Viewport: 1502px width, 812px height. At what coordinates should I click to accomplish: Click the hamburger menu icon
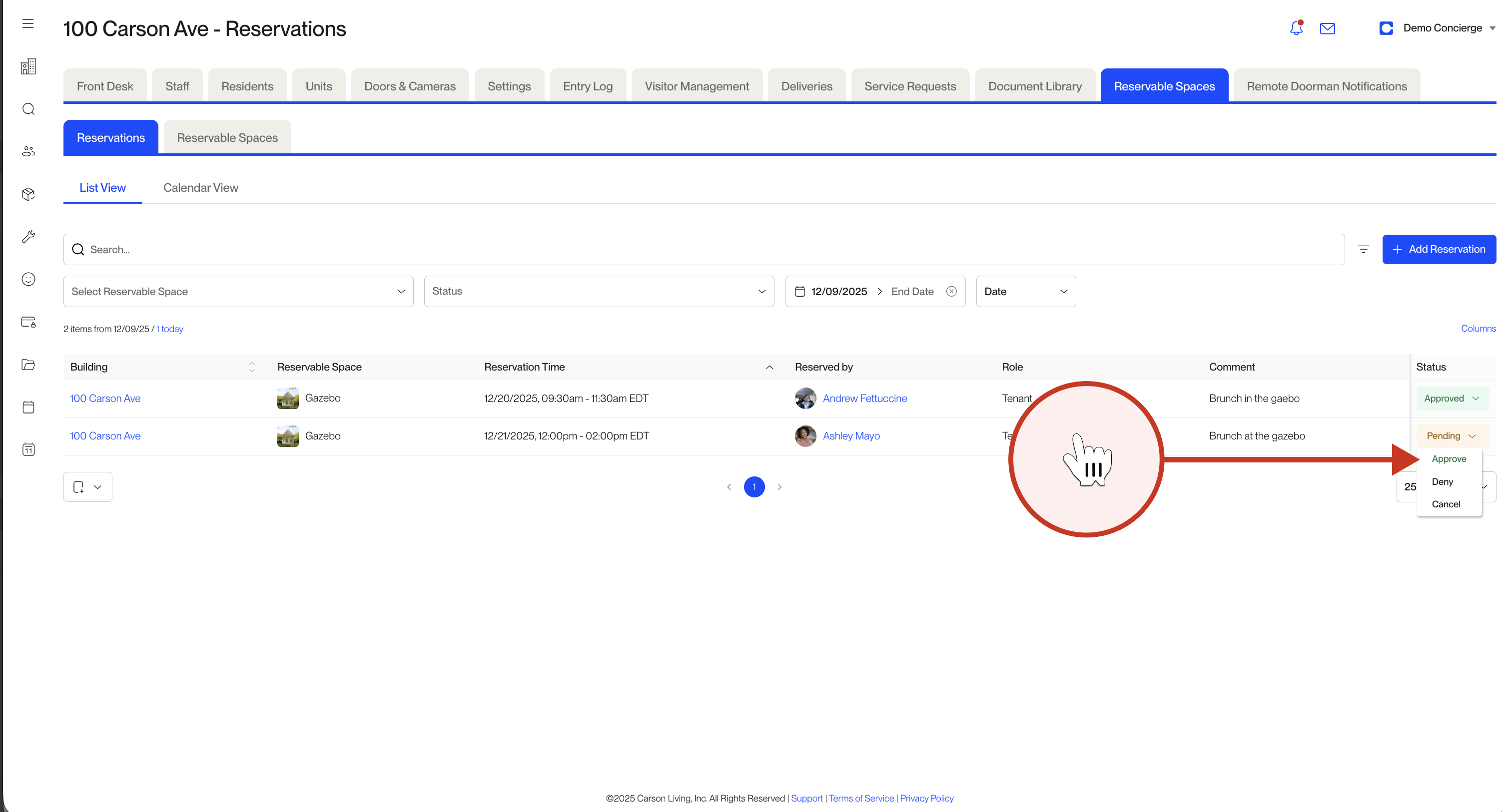(28, 23)
